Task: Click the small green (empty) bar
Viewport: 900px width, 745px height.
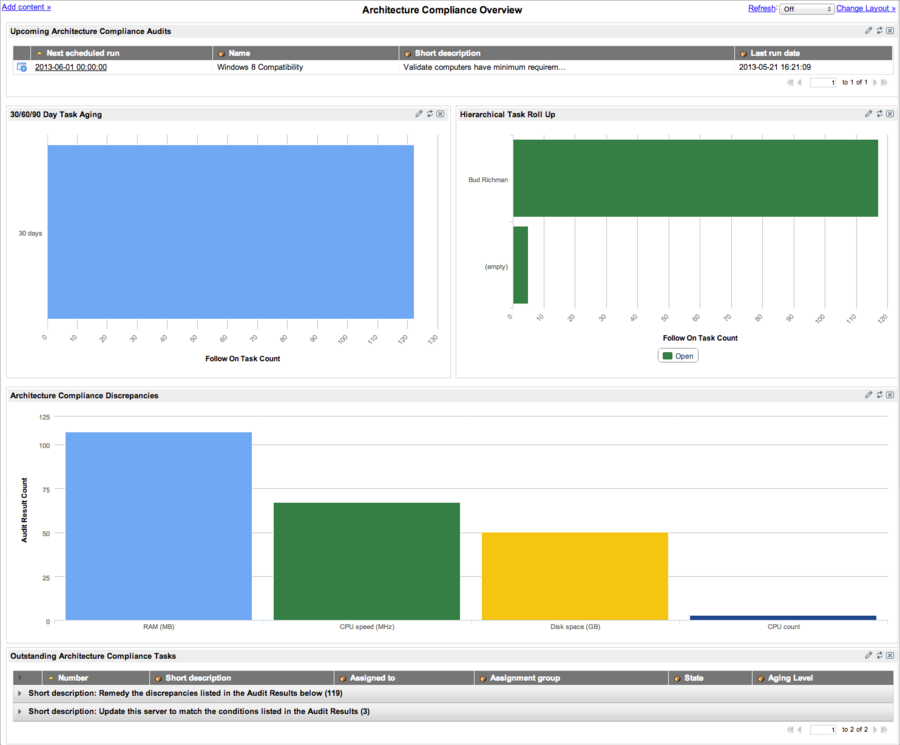Action: pos(521,265)
